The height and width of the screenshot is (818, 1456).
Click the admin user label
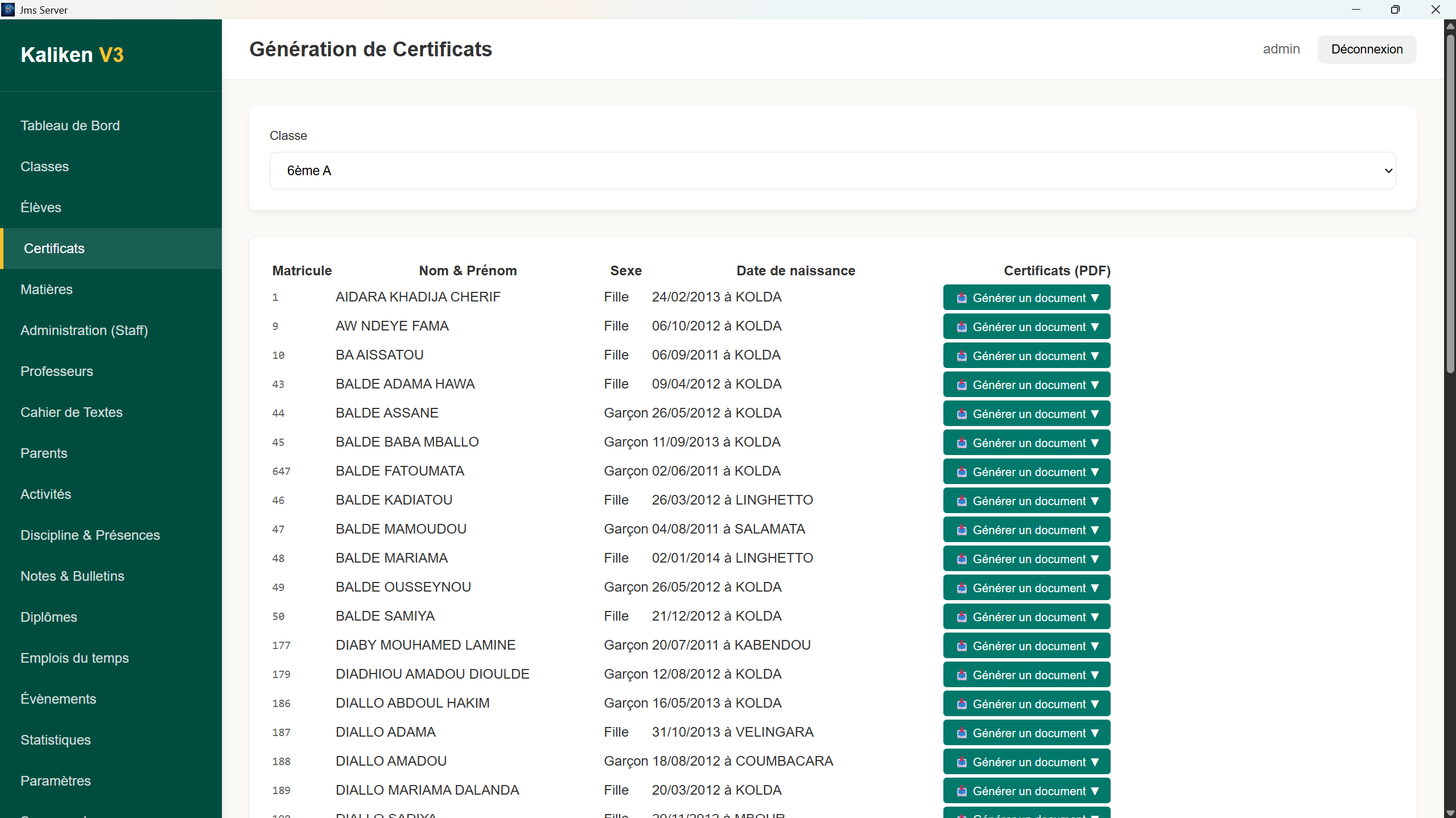pos(1280,49)
